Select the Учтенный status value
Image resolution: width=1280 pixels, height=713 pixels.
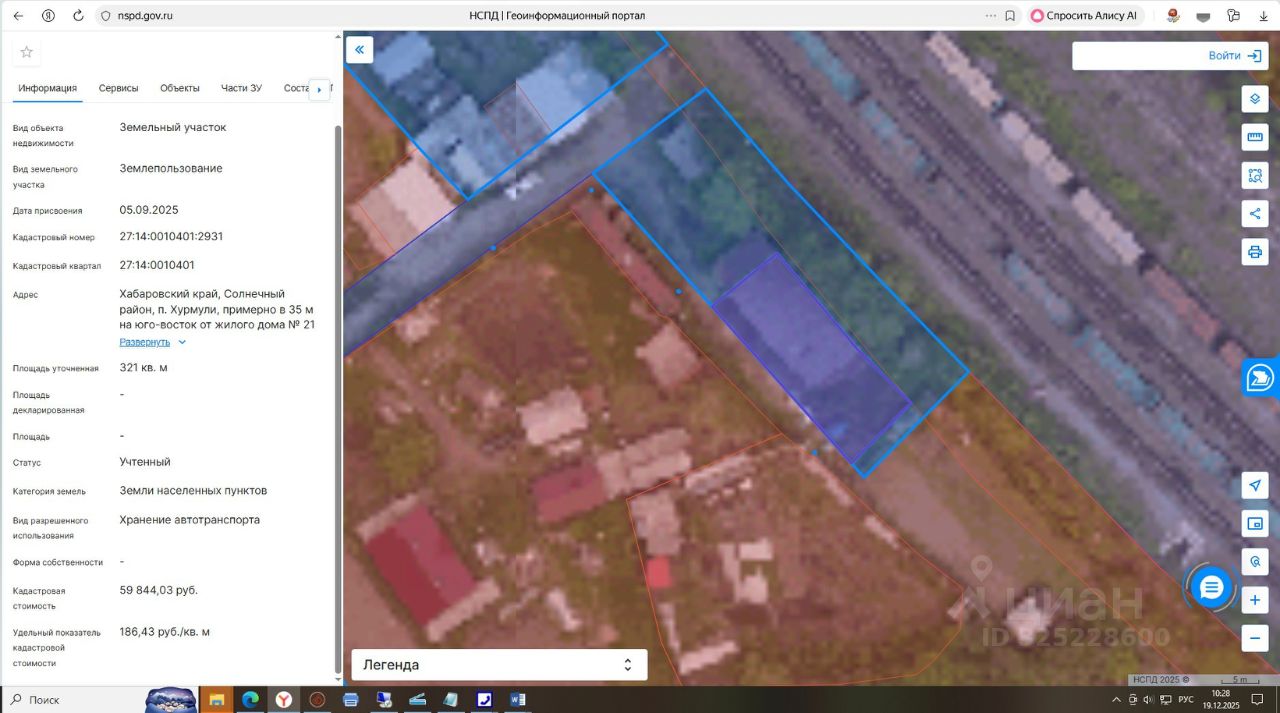[145, 462]
